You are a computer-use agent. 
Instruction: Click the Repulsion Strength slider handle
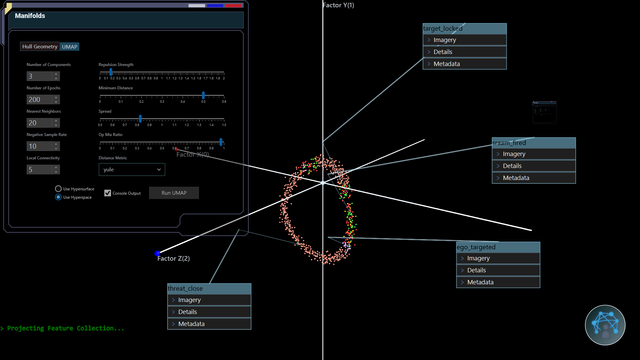pos(111,72)
